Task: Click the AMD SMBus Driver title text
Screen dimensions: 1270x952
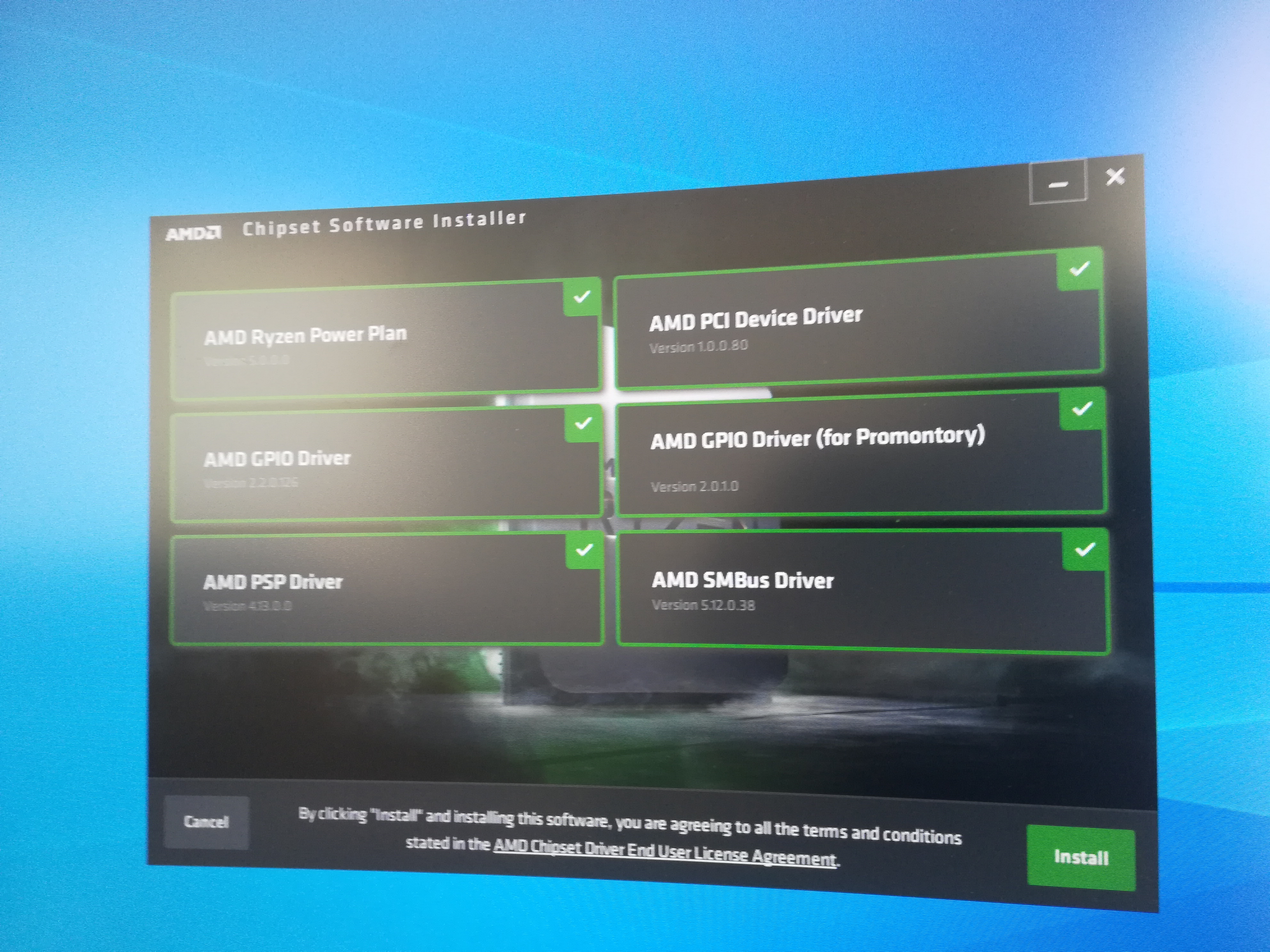Action: pos(742,580)
